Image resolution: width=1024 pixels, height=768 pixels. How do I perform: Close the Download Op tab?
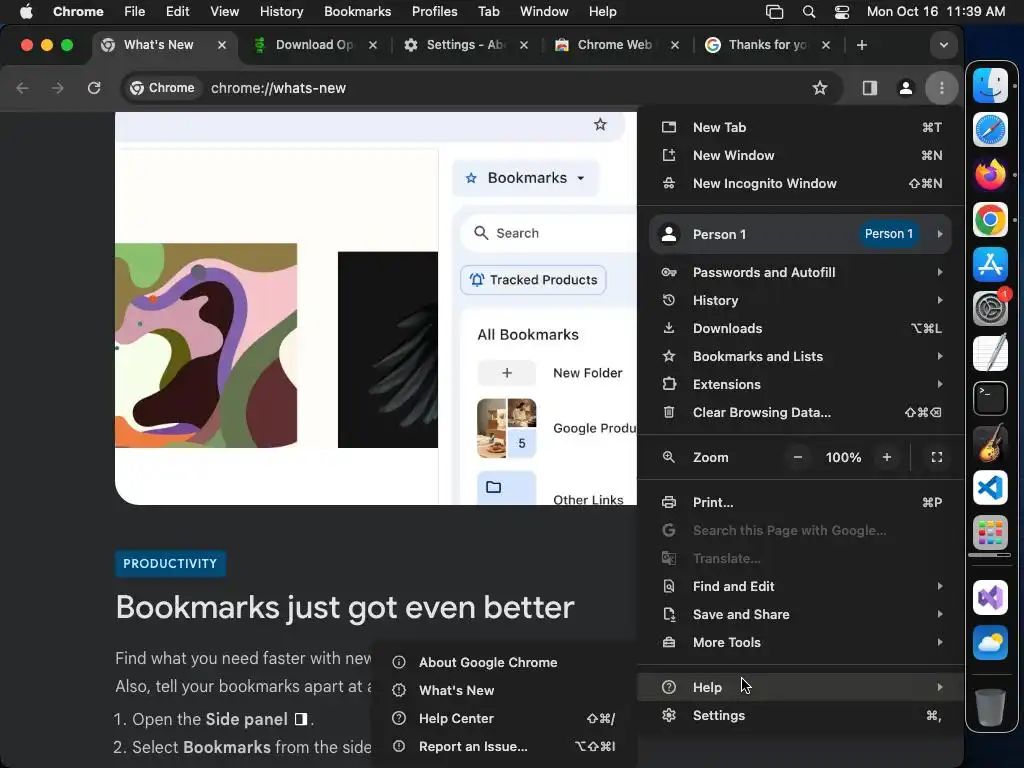click(x=372, y=45)
